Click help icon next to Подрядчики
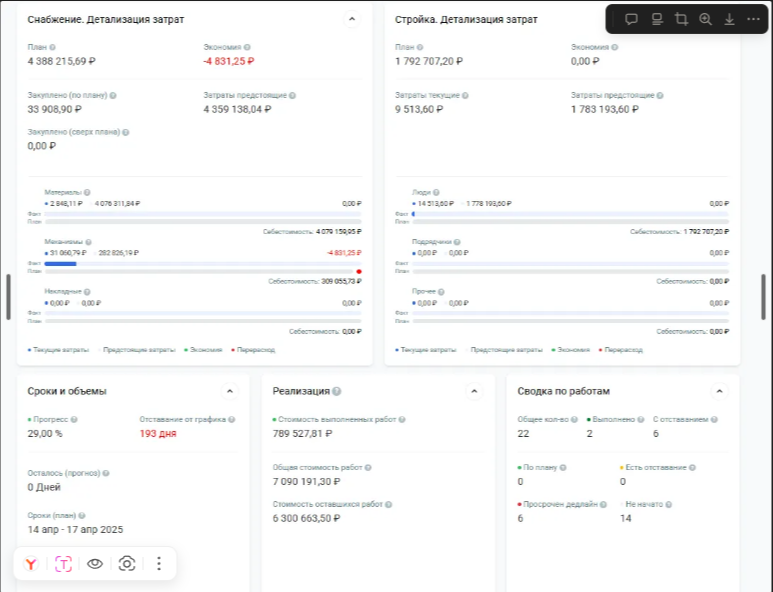Image resolution: width=773 pixels, height=592 pixels. coord(457,242)
